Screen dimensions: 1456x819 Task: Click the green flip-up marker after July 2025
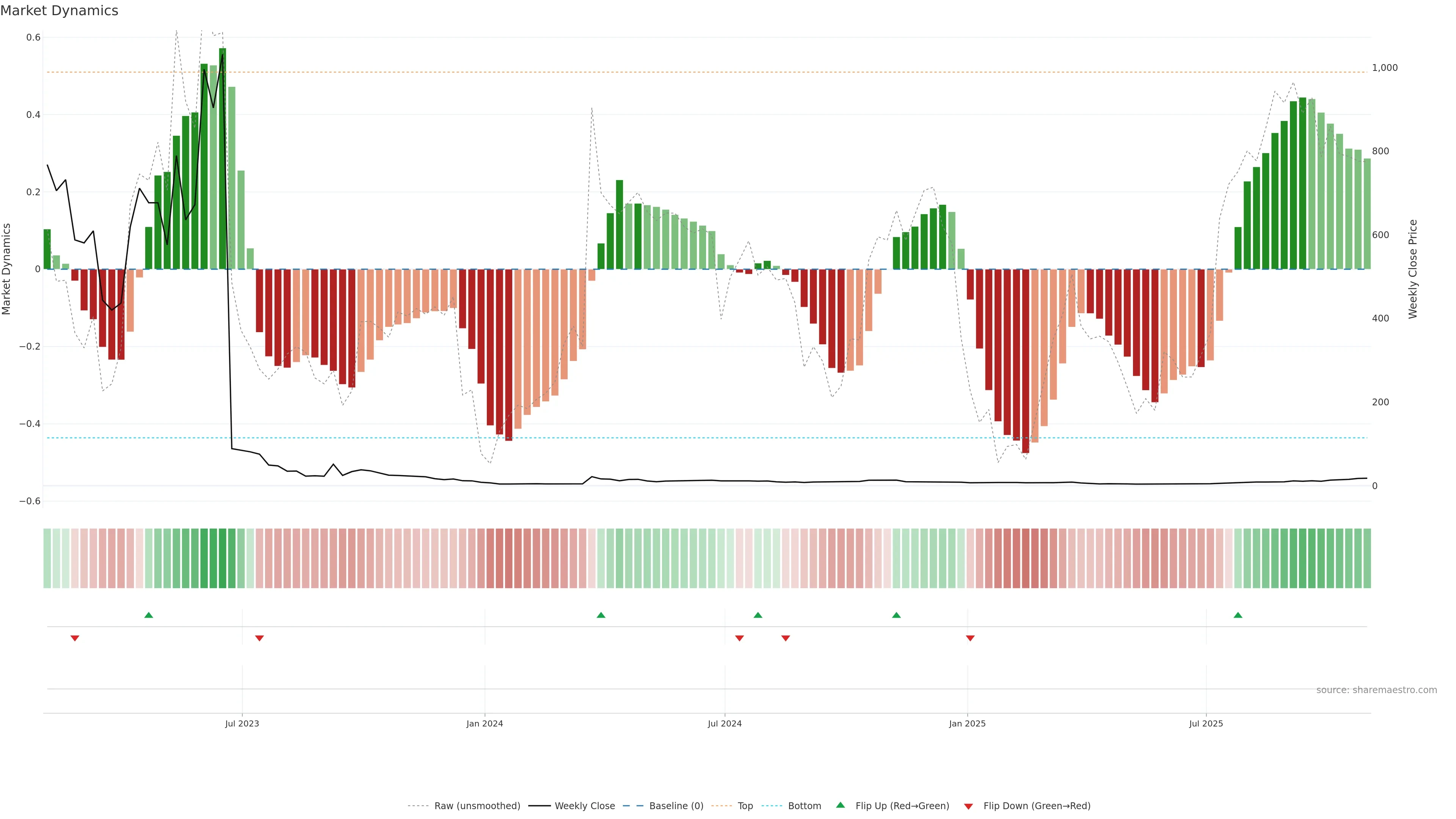1238,615
